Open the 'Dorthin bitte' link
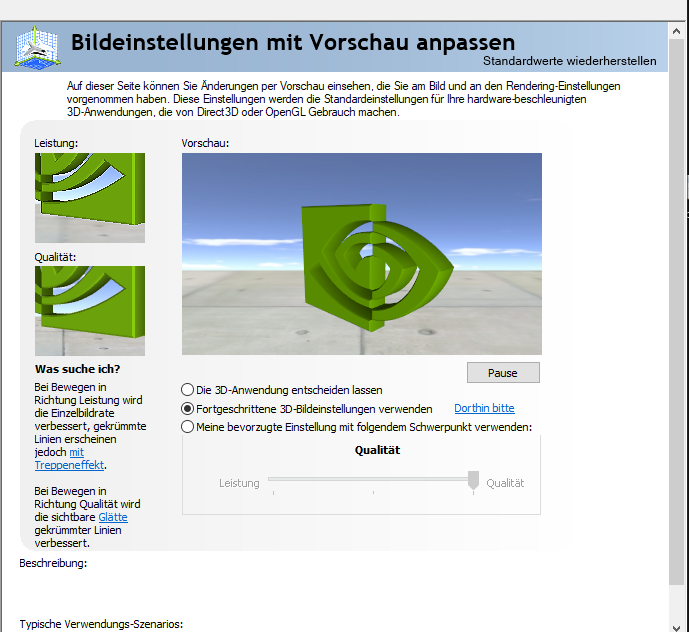Screen dimensions: 689x632 click(484, 408)
